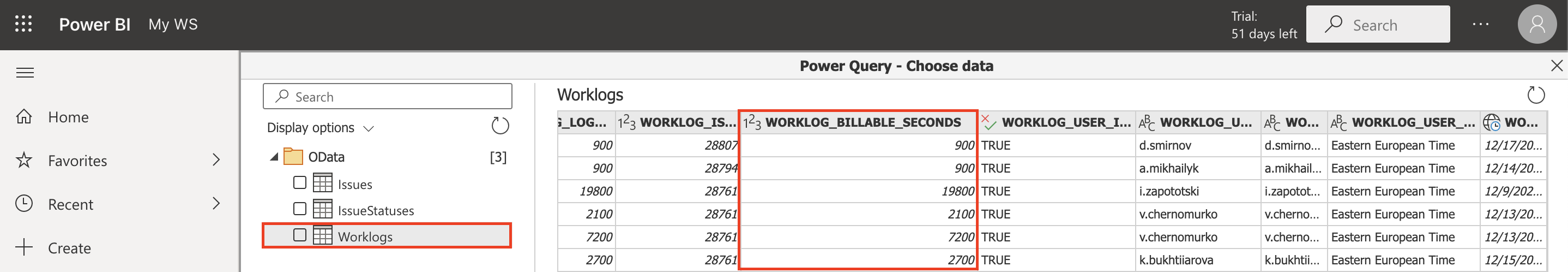Select the WORKLOG_BILLABLE_SECONDS column header
Viewport: 1568px width, 272px height.
tap(858, 122)
